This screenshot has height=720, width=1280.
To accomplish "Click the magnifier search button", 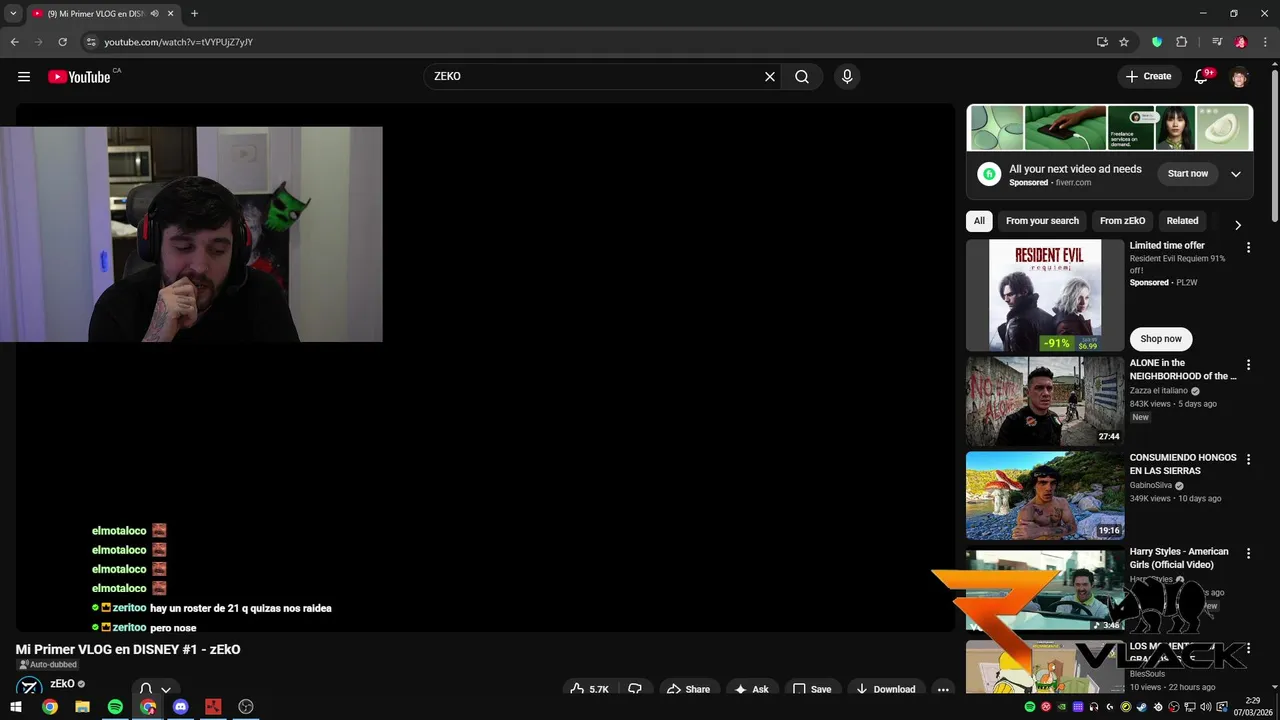I will [x=802, y=76].
